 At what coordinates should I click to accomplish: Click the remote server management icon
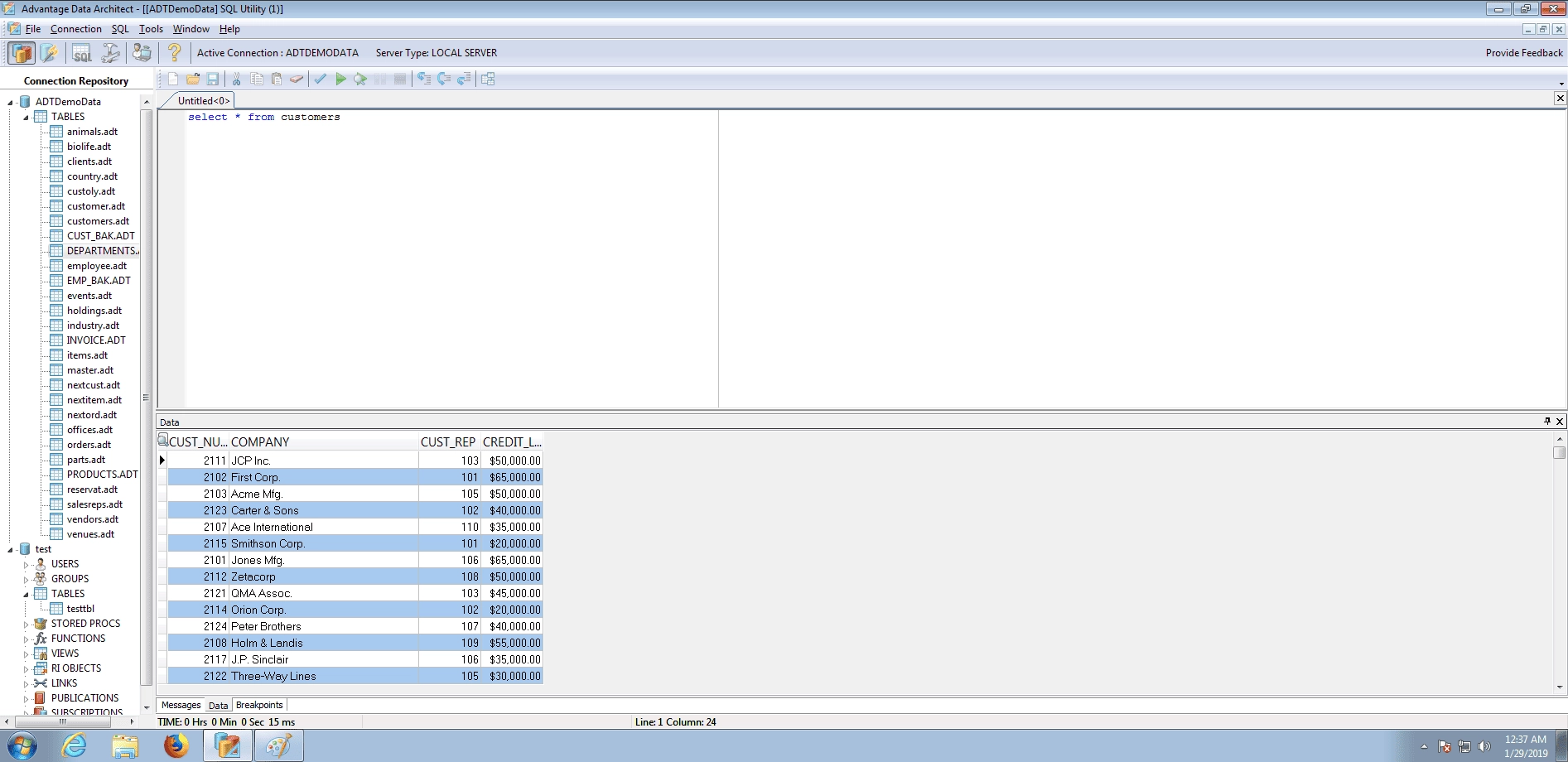coord(142,53)
